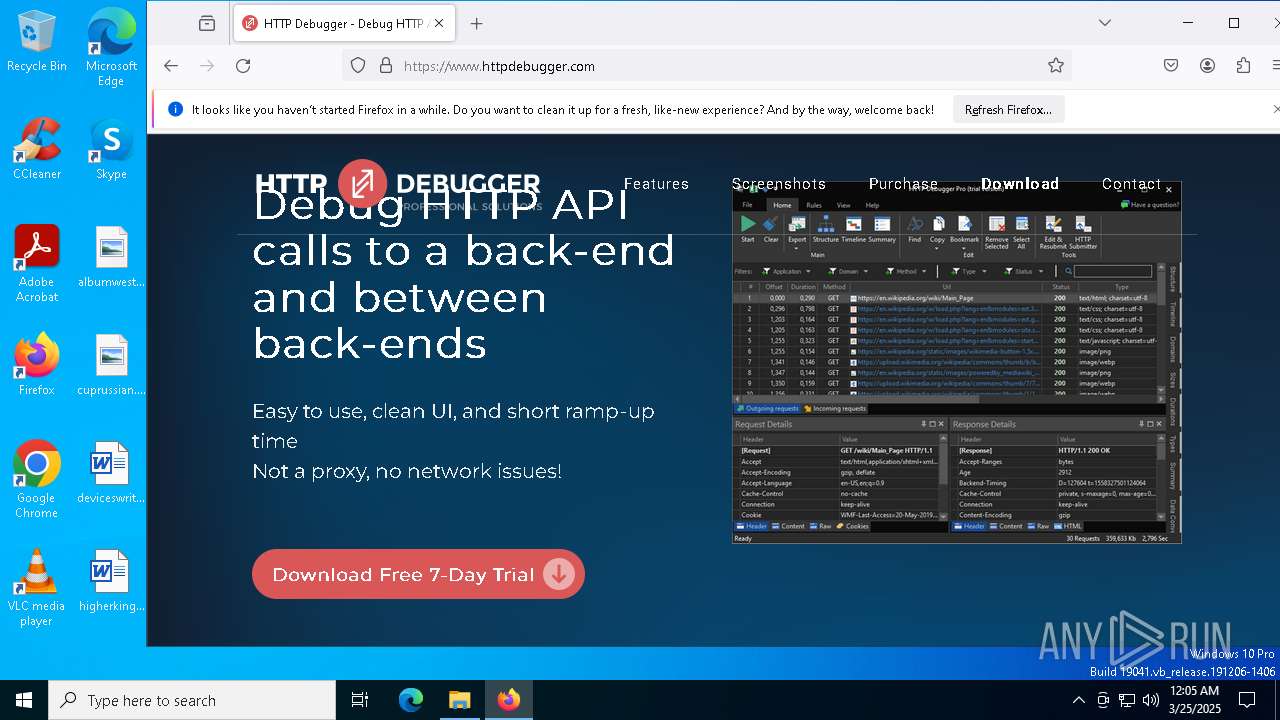Launch VLC media player shortcut
The height and width of the screenshot is (720, 1280).
point(37,588)
